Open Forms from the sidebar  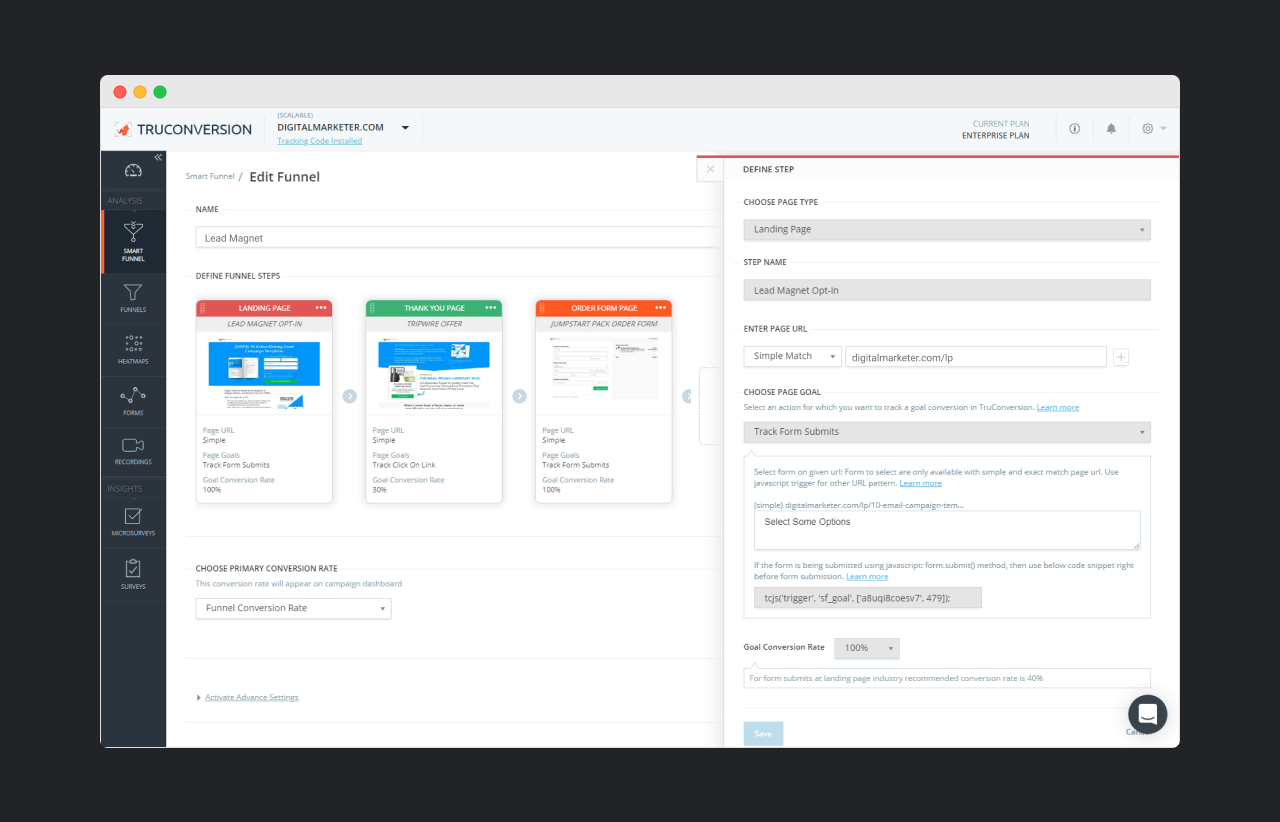133,401
